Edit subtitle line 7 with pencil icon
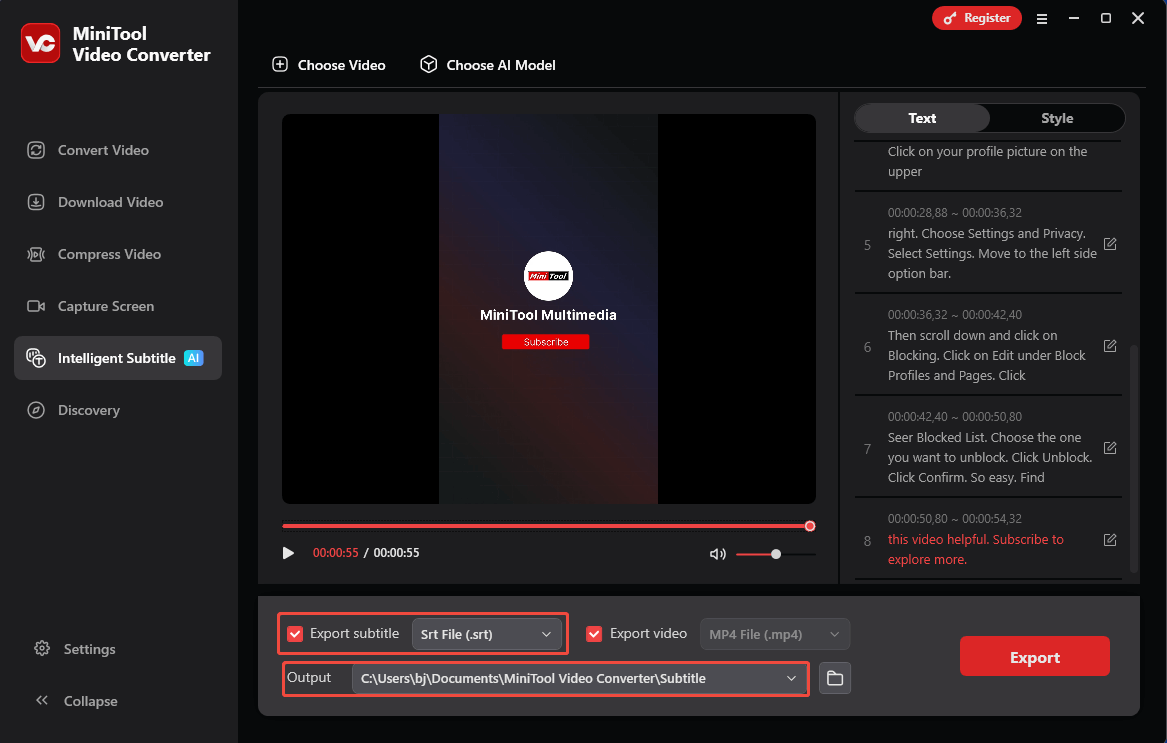 (1110, 448)
